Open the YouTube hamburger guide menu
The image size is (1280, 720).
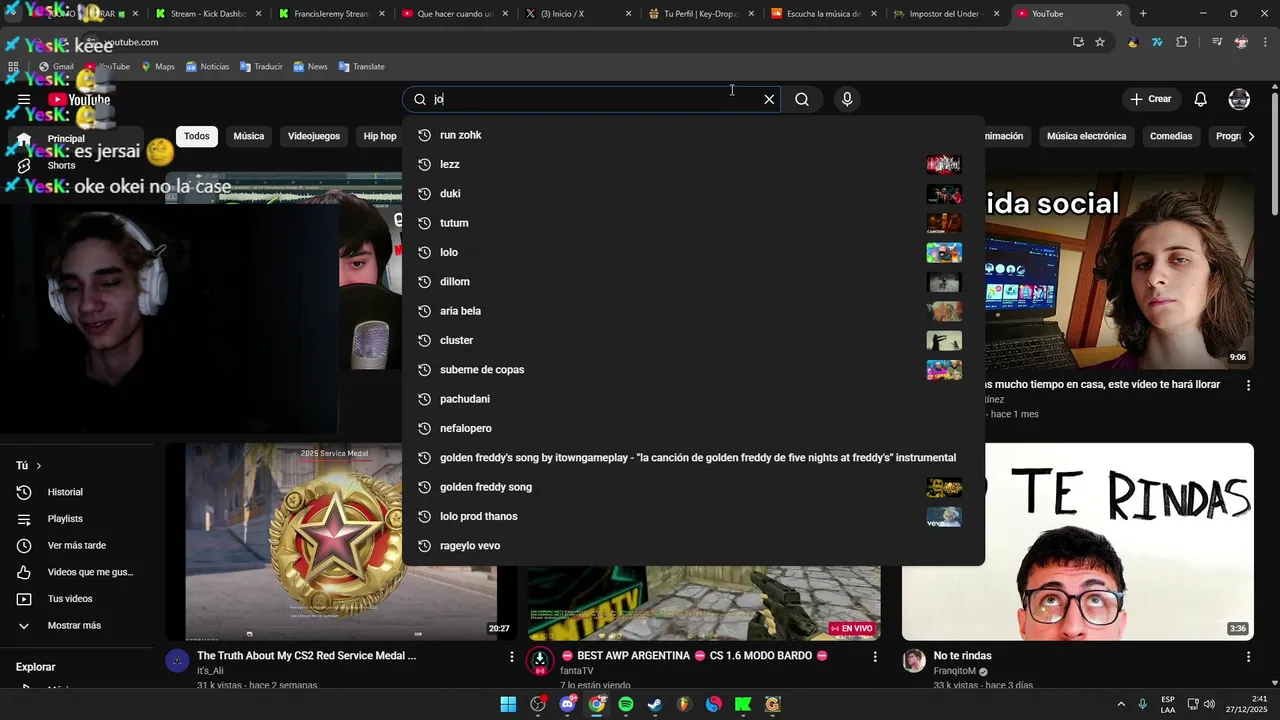24,99
